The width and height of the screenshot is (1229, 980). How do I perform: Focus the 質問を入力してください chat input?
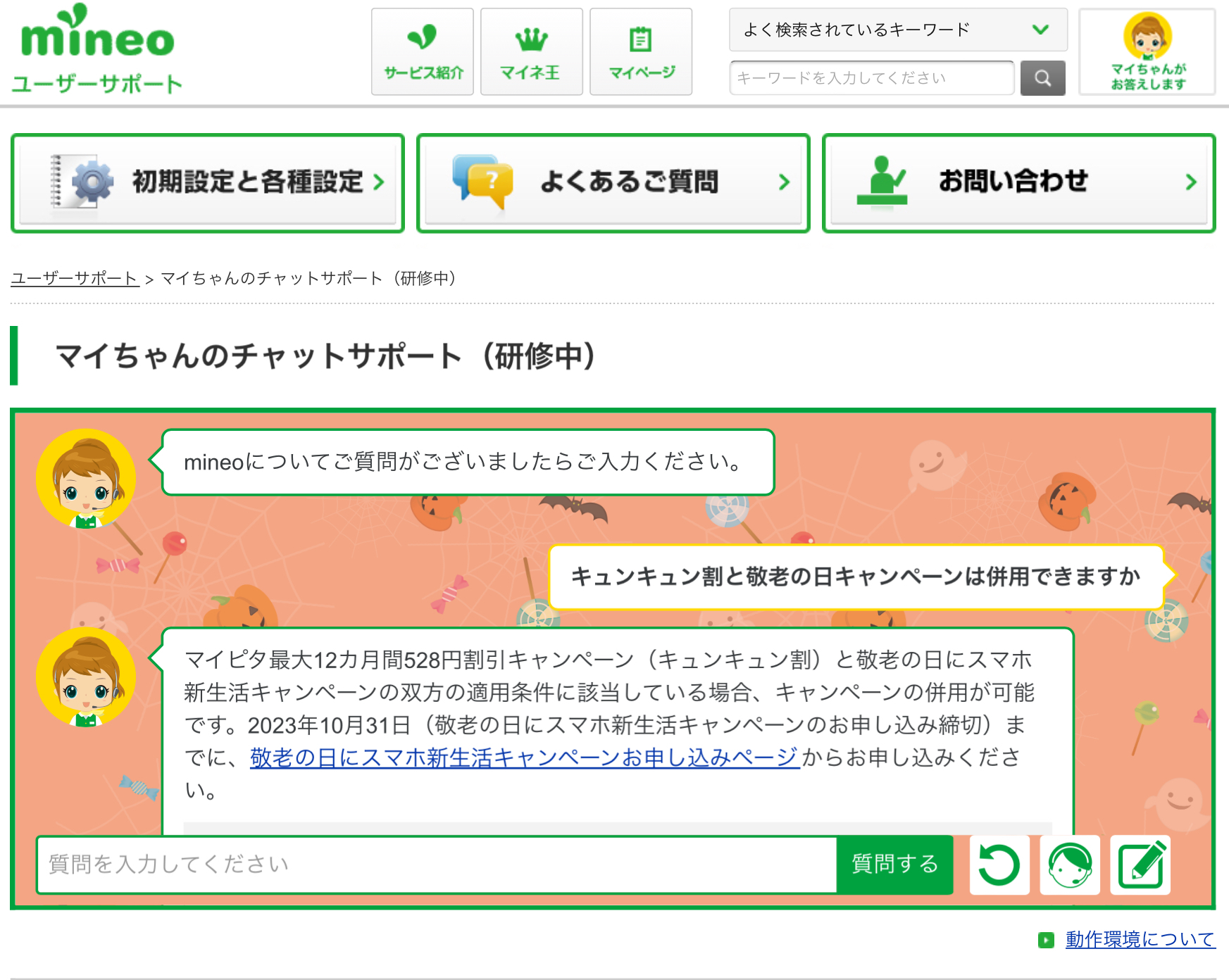[437, 865]
